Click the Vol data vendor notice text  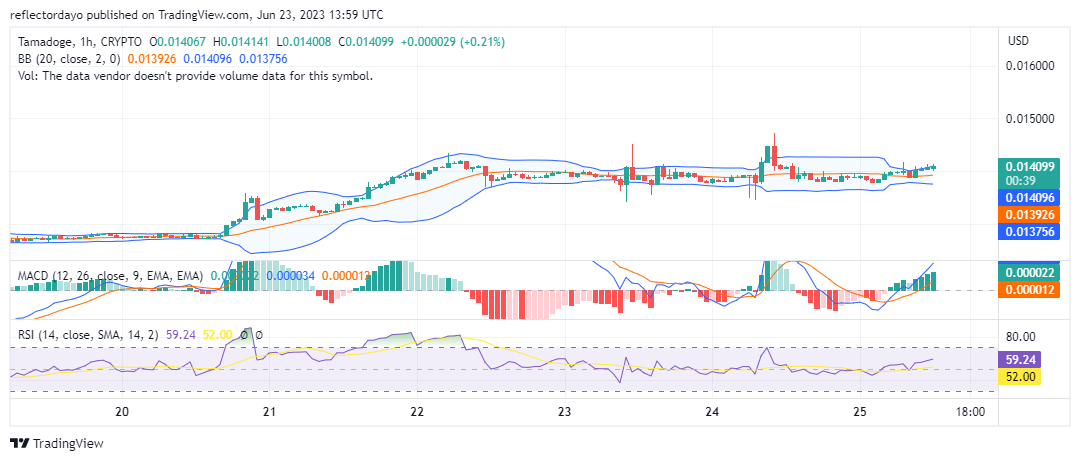click(195, 76)
